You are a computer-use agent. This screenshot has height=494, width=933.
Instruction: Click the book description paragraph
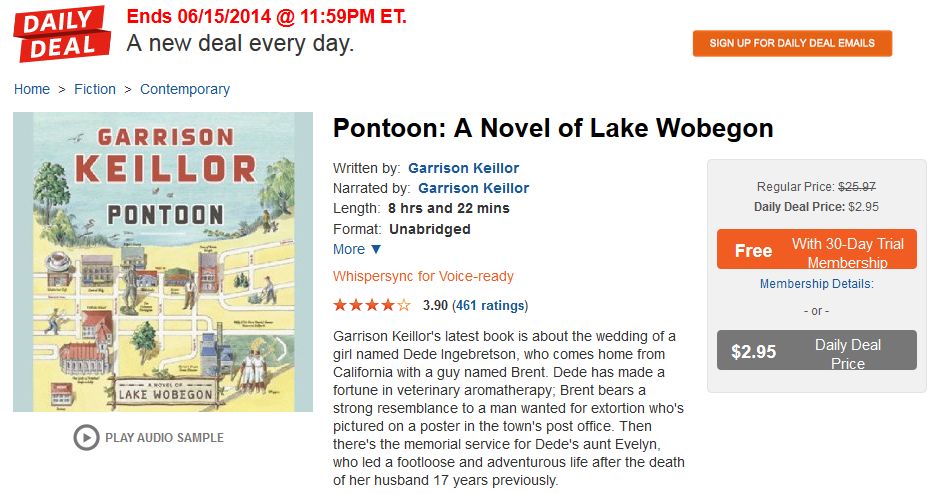510,407
